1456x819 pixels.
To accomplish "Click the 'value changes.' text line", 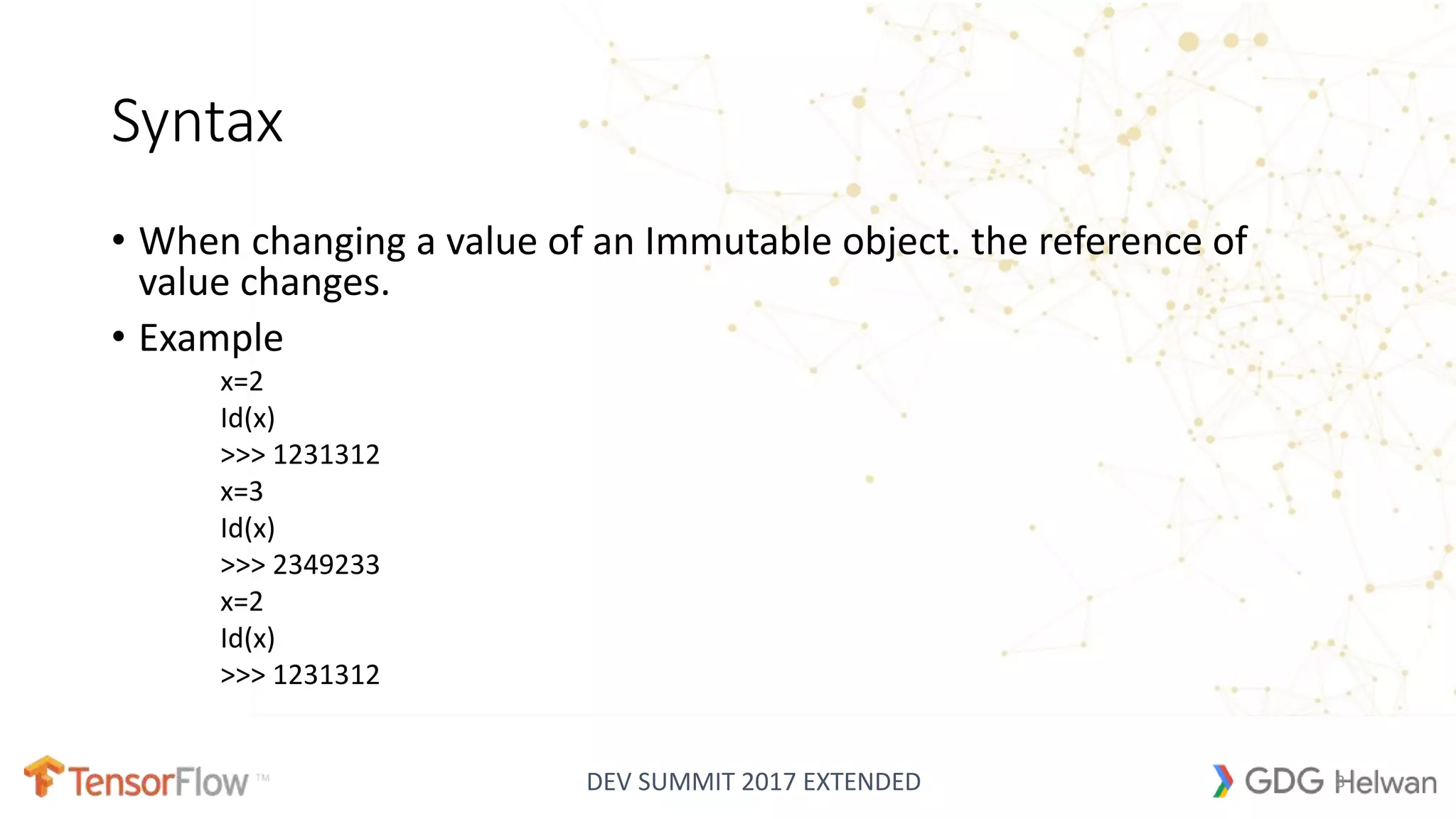I will coord(264,282).
